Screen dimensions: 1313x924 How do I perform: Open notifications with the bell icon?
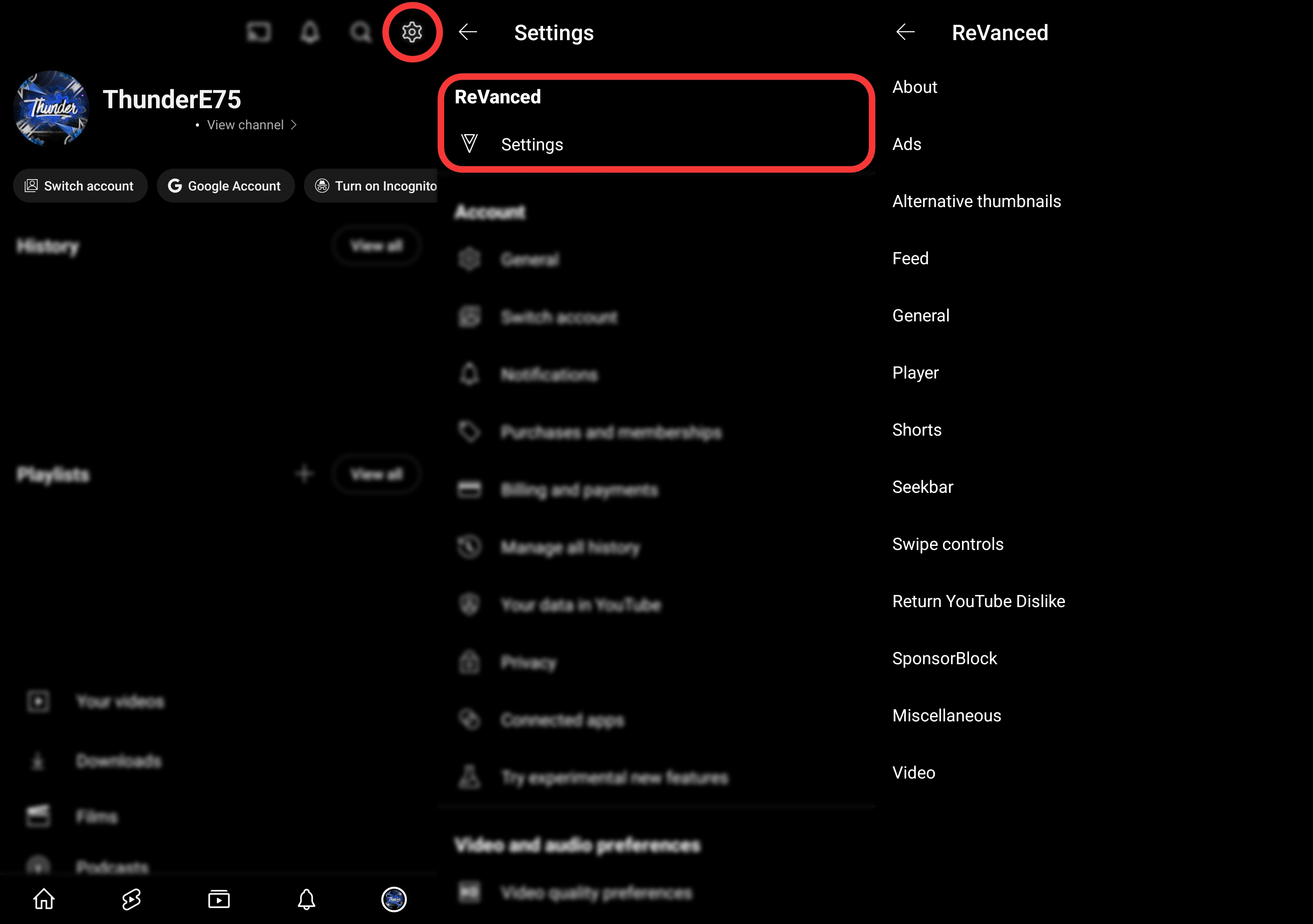(309, 32)
